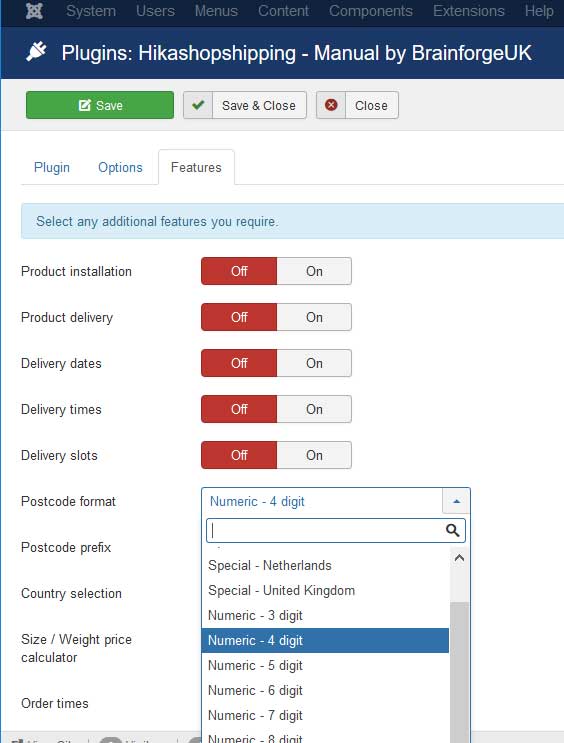Click the scrollbar up arrow in list

(459, 558)
